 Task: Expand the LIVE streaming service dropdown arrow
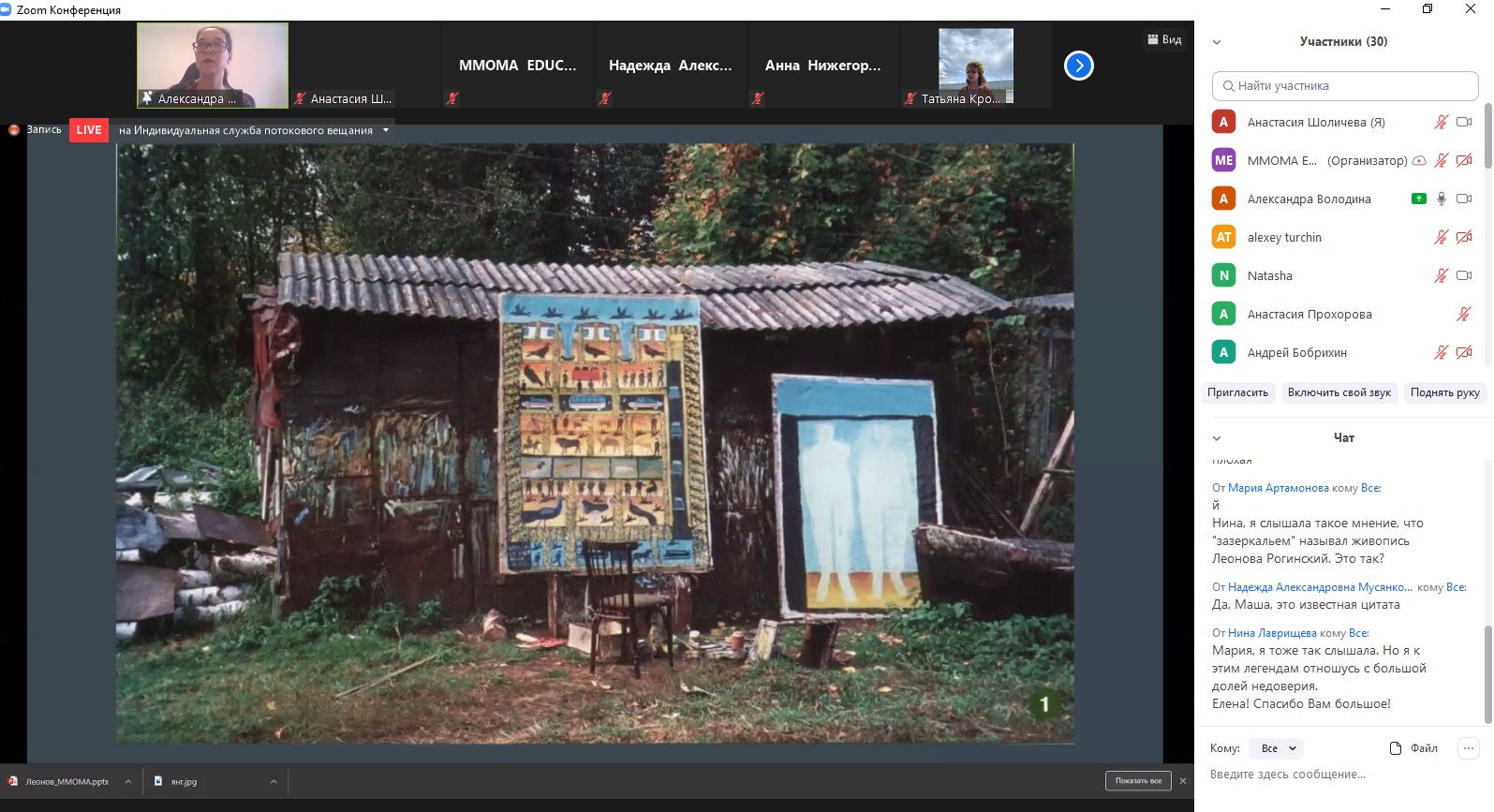tap(386, 130)
